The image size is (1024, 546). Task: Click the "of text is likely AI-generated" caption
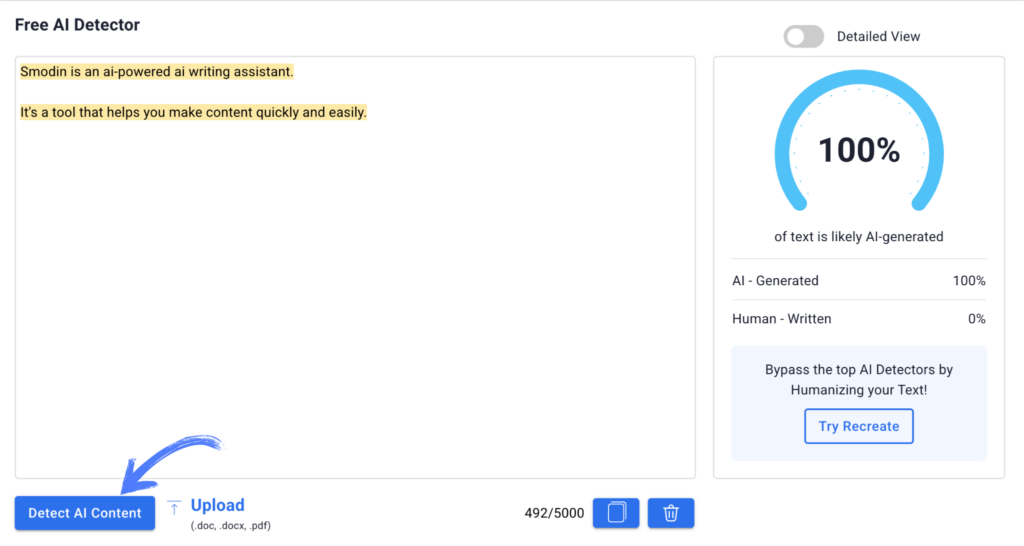(x=859, y=237)
